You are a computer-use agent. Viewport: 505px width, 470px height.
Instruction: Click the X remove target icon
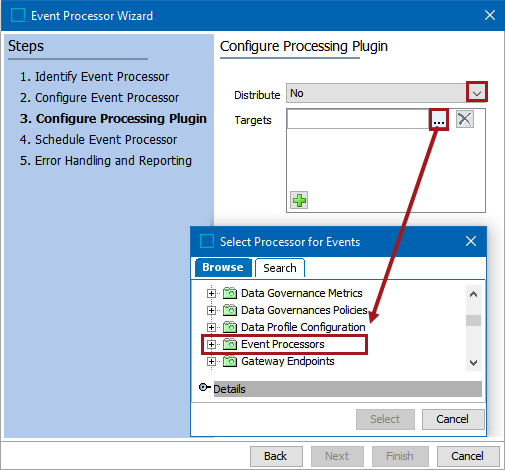[x=465, y=119]
